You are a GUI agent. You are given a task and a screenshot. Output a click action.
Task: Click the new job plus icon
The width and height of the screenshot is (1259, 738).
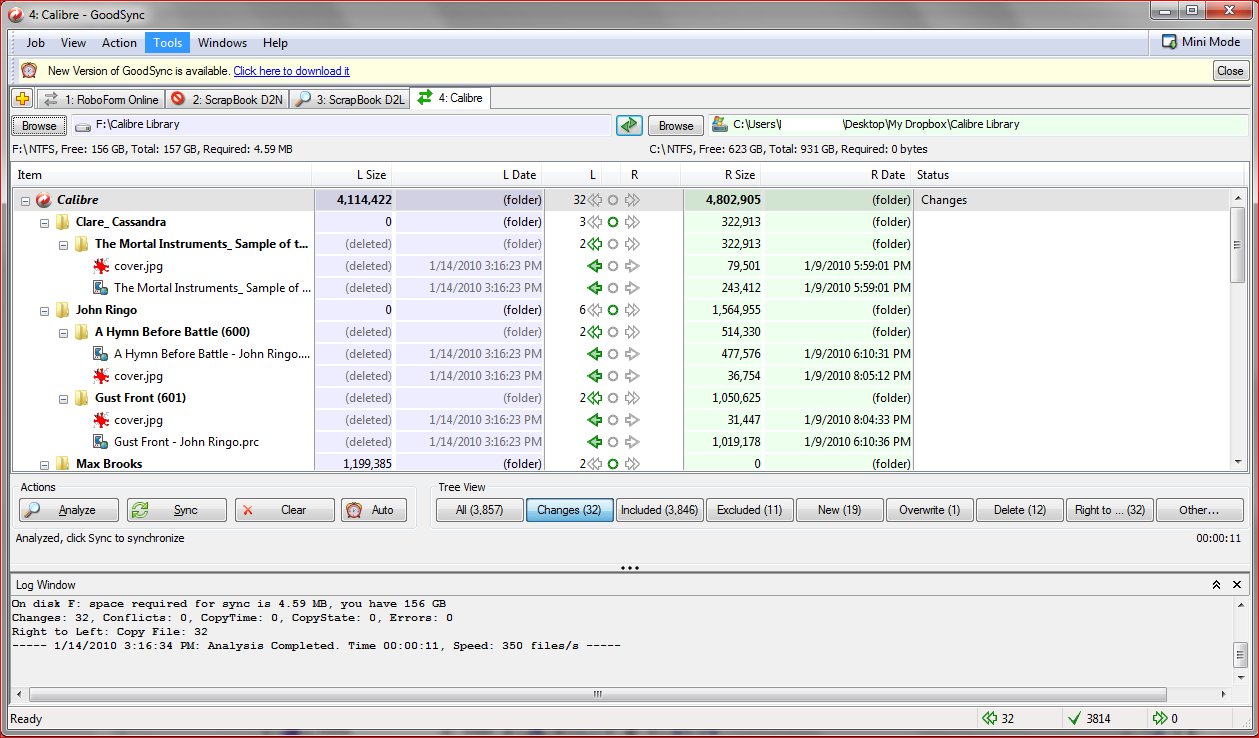pyautogui.click(x=23, y=99)
